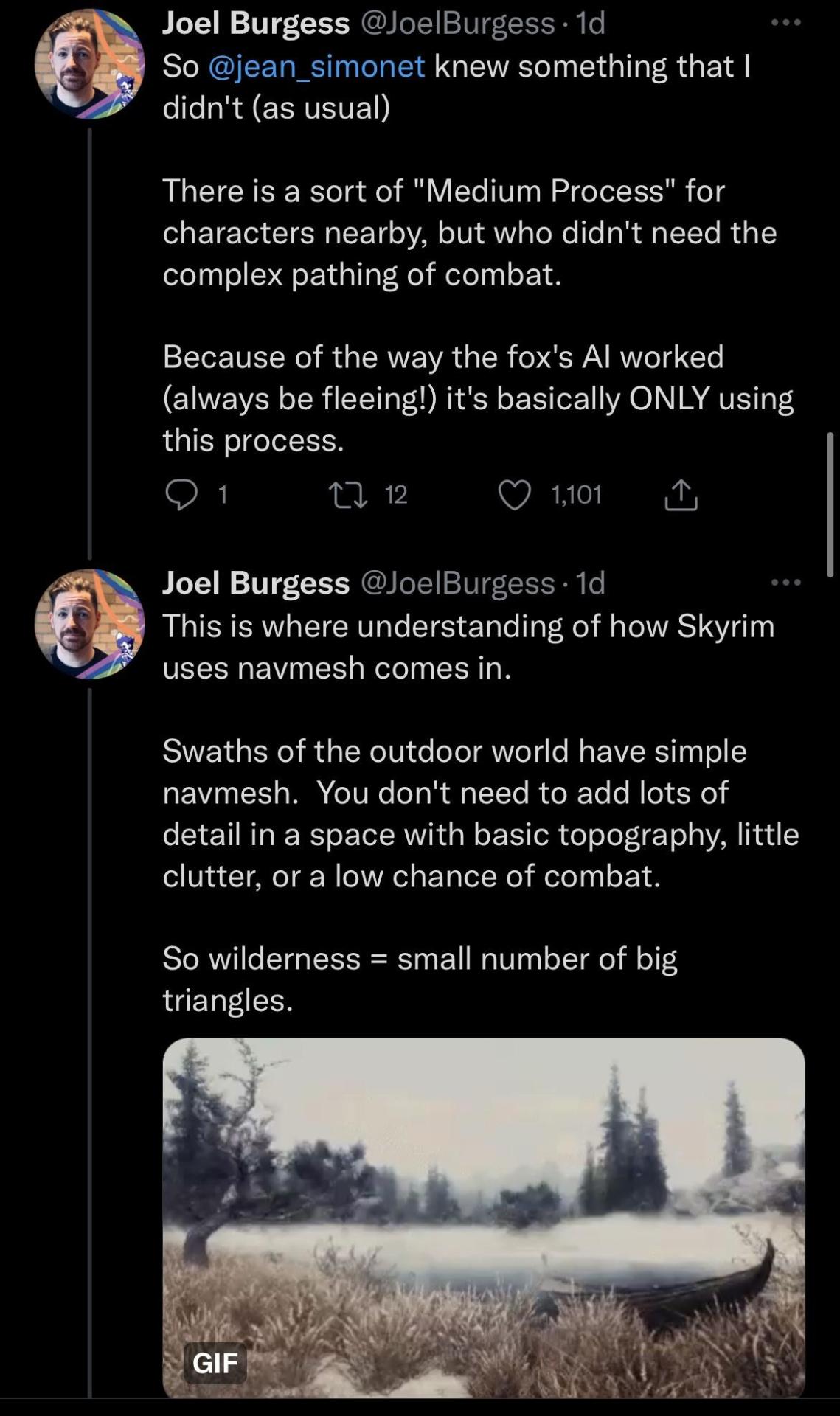Screen dimensions: 840x1416
Task: Like the tweet with 1,101 likes
Action: tap(515, 495)
